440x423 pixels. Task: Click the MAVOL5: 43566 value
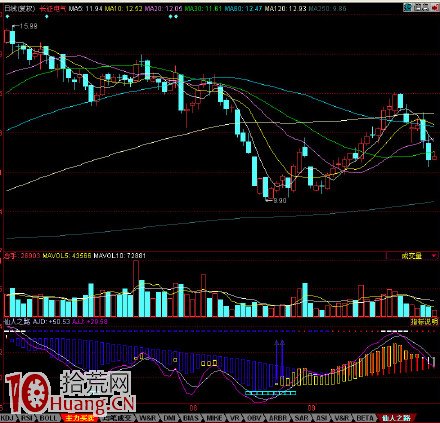tap(67, 256)
